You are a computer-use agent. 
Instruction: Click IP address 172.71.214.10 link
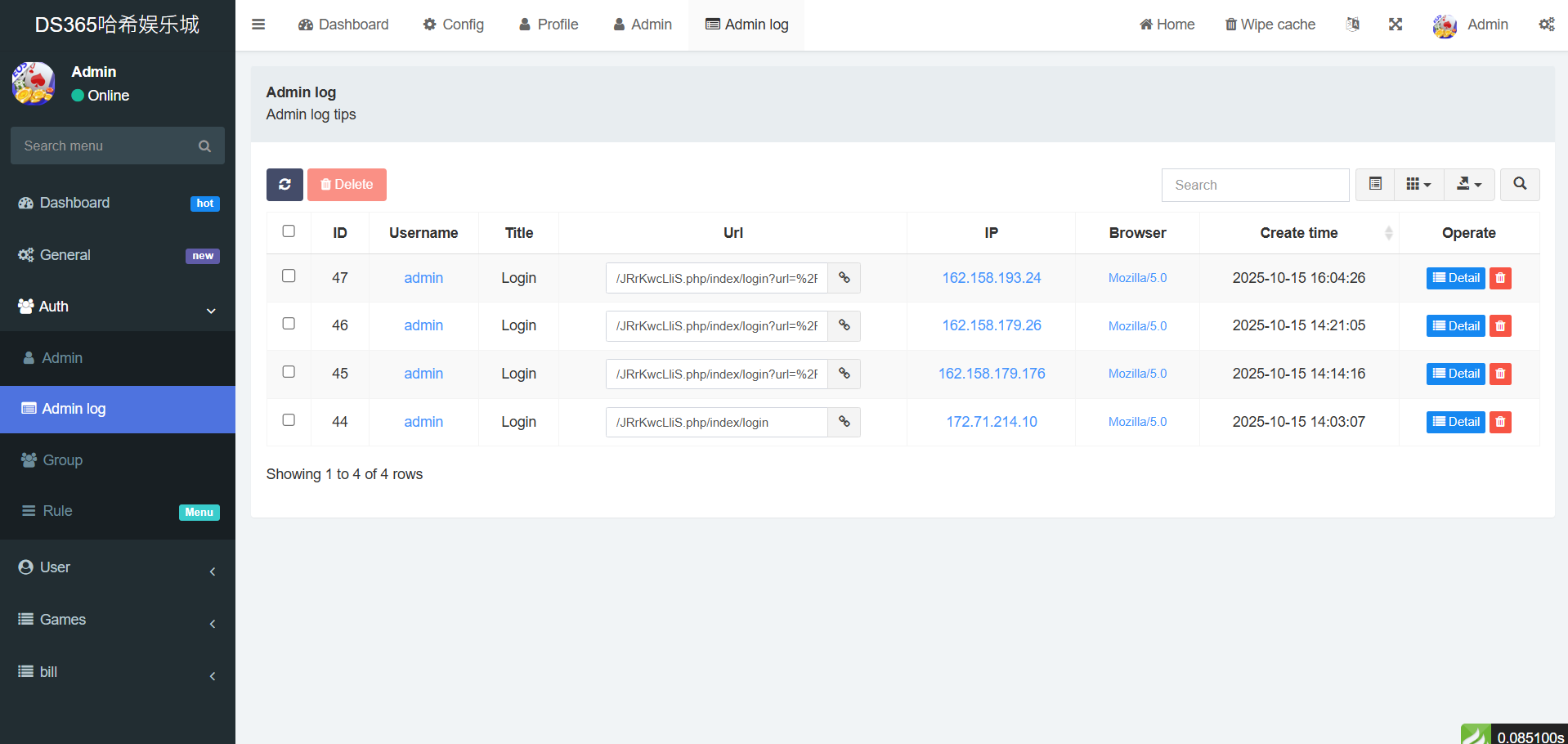pyautogui.click(x=991, y=422)
